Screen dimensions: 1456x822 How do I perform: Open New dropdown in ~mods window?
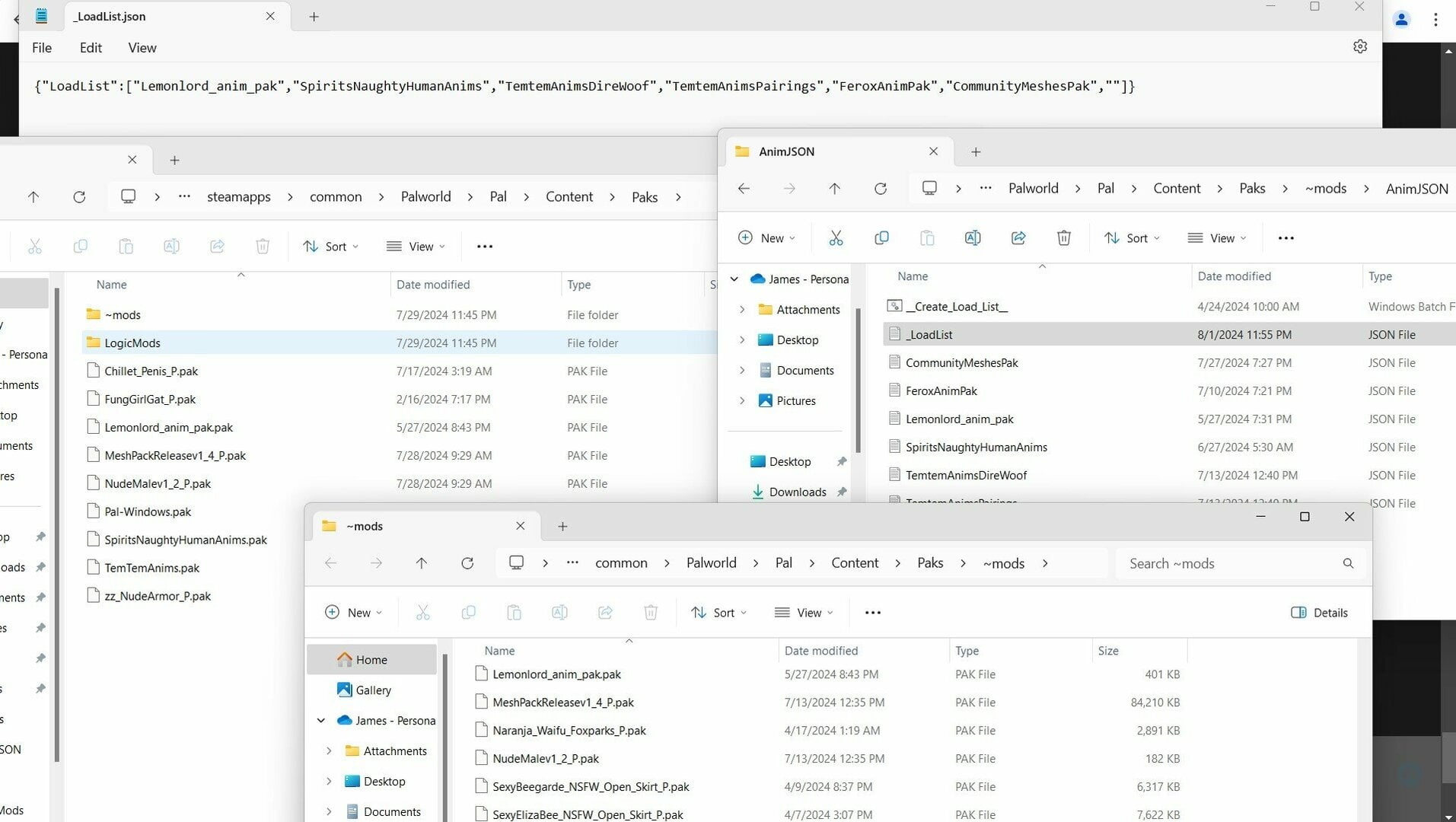[x=353, y=613]
